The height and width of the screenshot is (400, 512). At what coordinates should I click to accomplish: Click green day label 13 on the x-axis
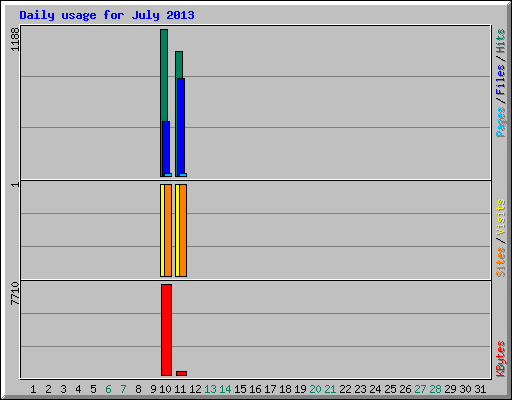point(210,389)
